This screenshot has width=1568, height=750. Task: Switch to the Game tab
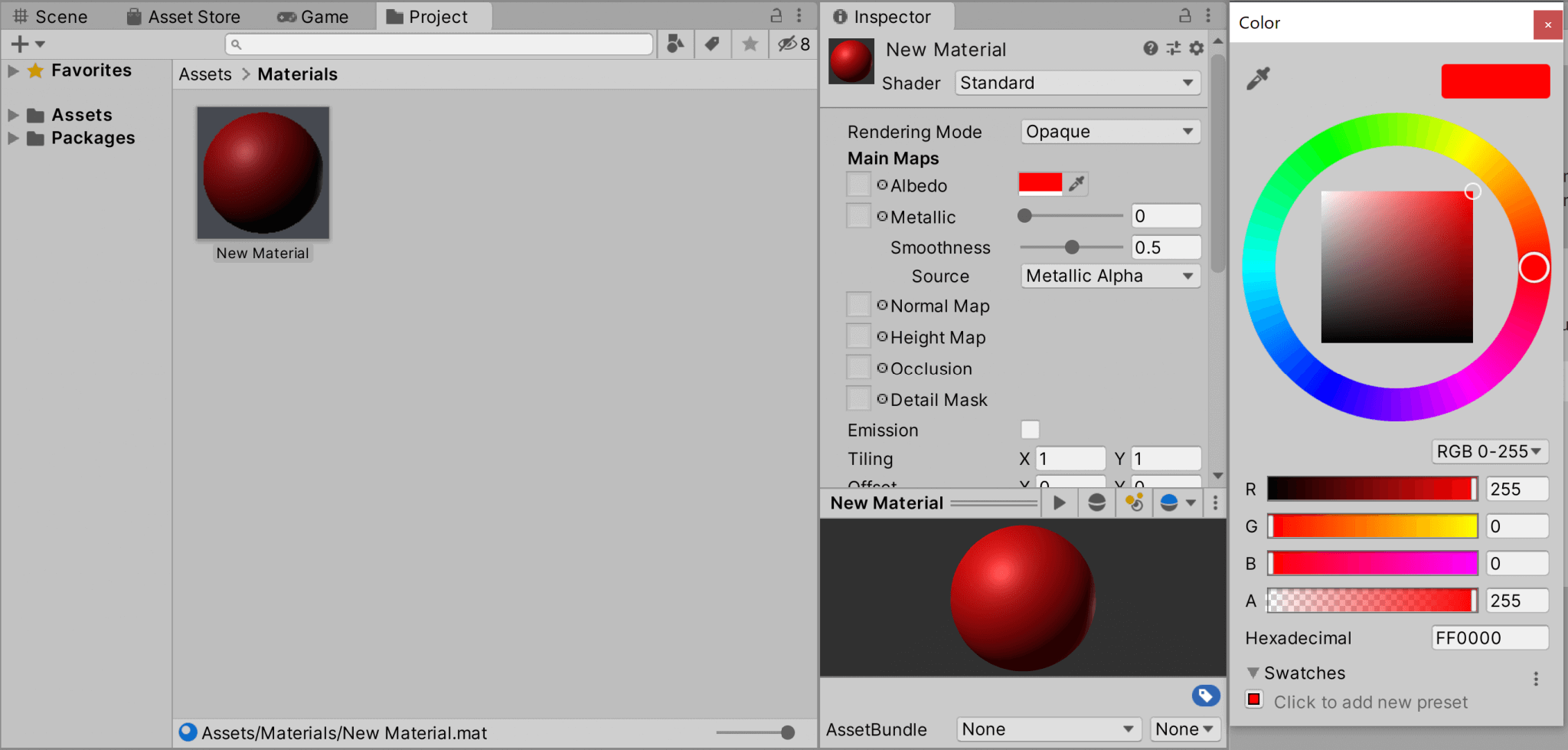(314, 16)
